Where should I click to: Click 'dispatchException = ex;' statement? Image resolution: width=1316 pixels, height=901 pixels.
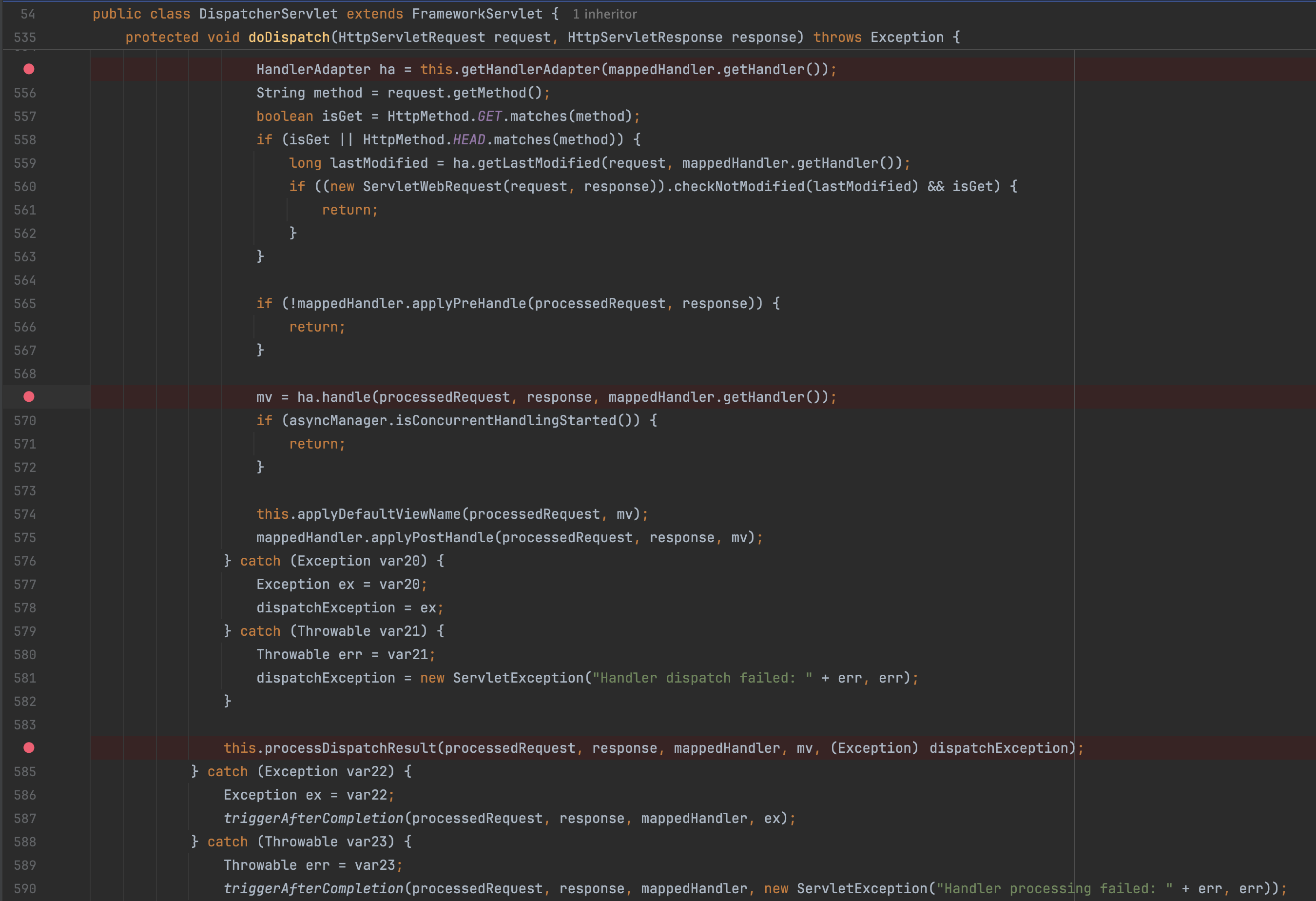pyautogui.click(x=350, y=607)
